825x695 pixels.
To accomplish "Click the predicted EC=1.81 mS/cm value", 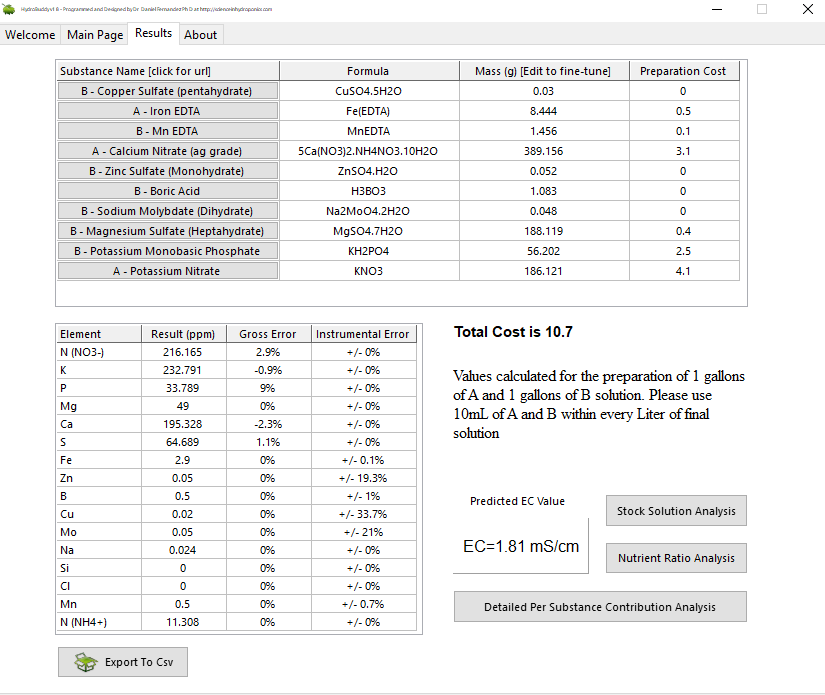I will point(521,546).
